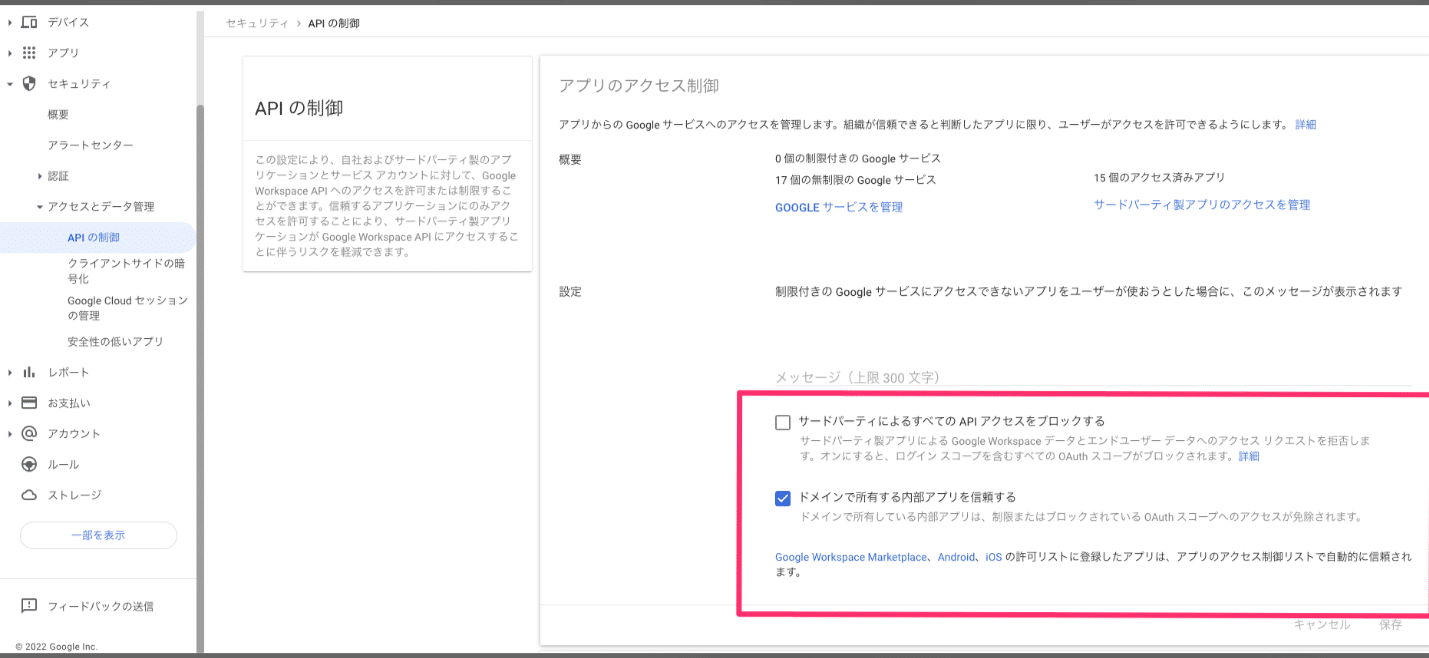The width and height of the screenshot is (1429, 658).
Task: Uncheck trust domain-owned internal apps checkbox
Action: [783, 498]
